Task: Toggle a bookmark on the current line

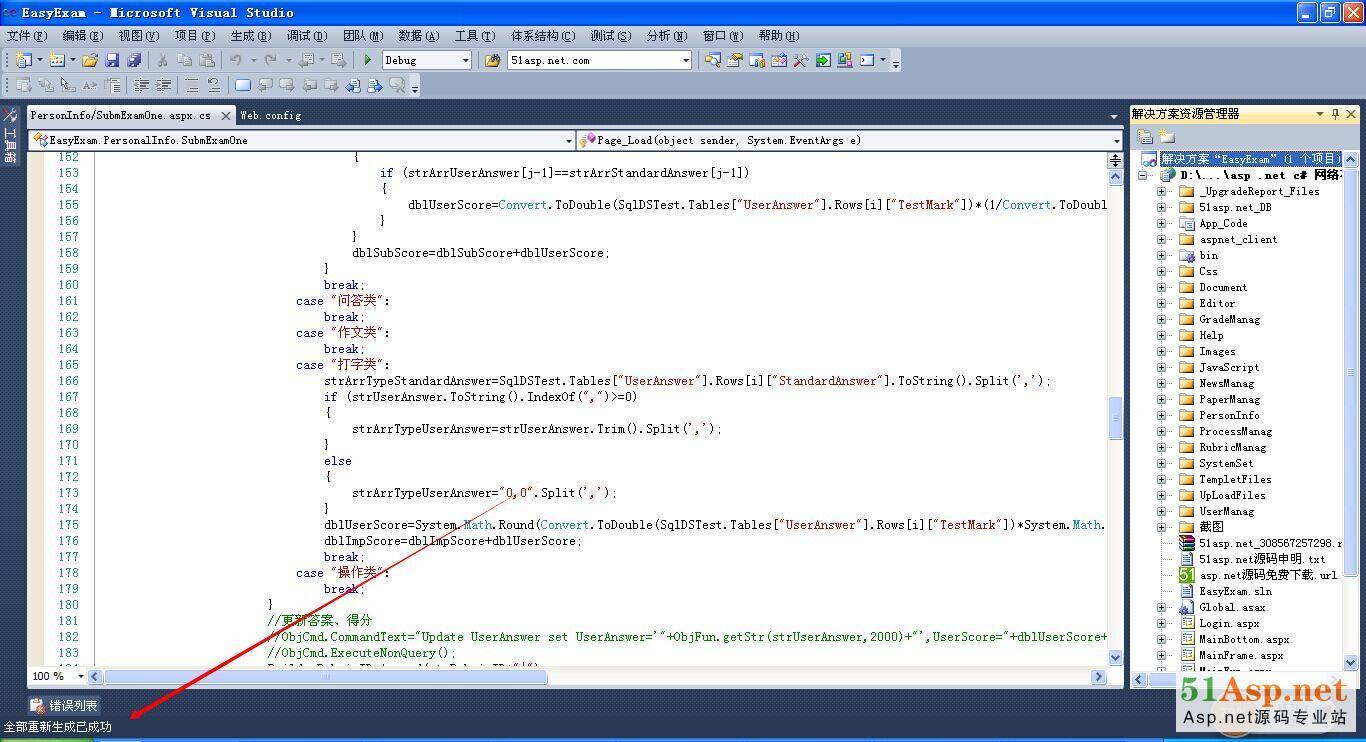Action: coord(243,86)
